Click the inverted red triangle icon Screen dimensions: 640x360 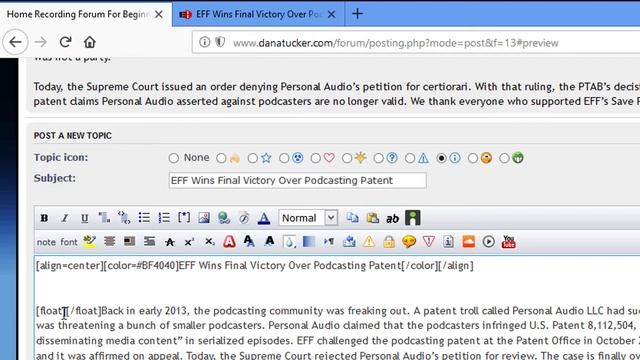pyautogui.click(x=429, y=242)
